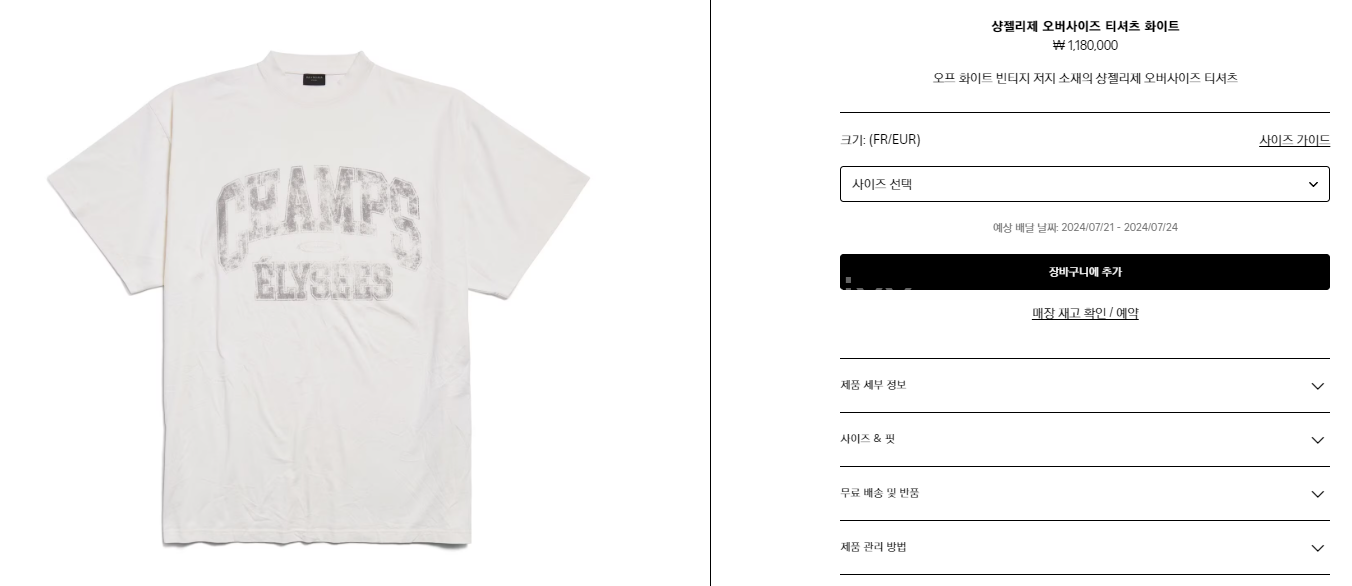Open the 사이즈 가이드 link
This screenshot has height=586, width=1352.
tap(1294, 140)
